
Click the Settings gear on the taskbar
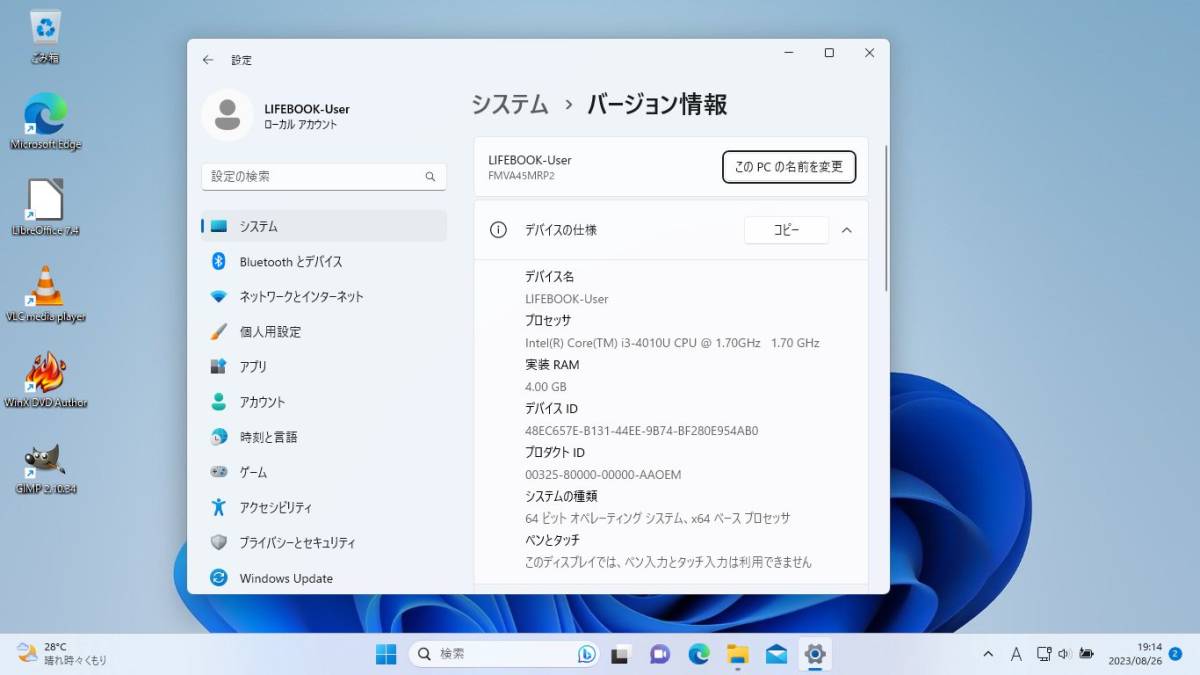[x=815, y=654]
